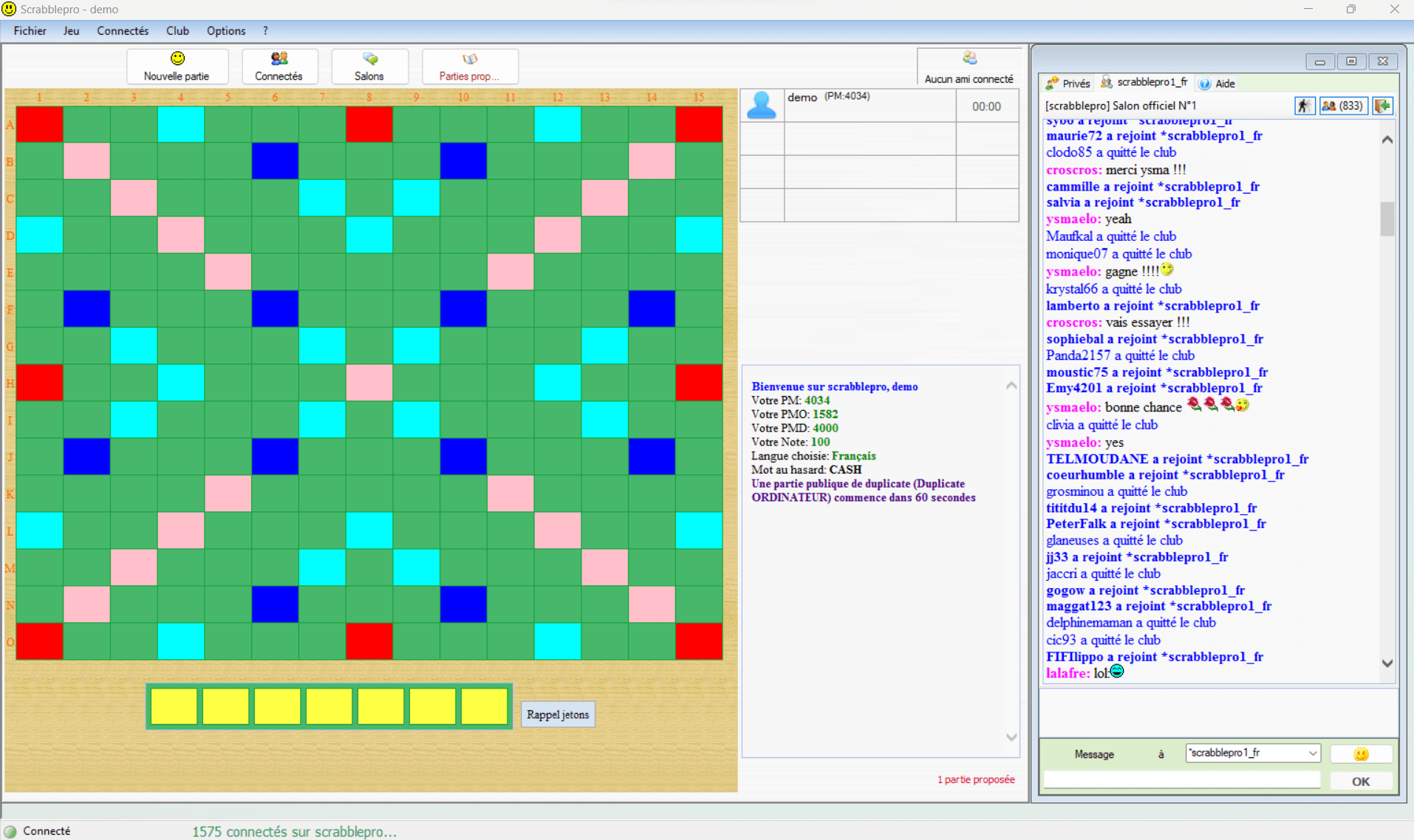
Task: Open the Connectés players list
Action: tap(279, 66)
